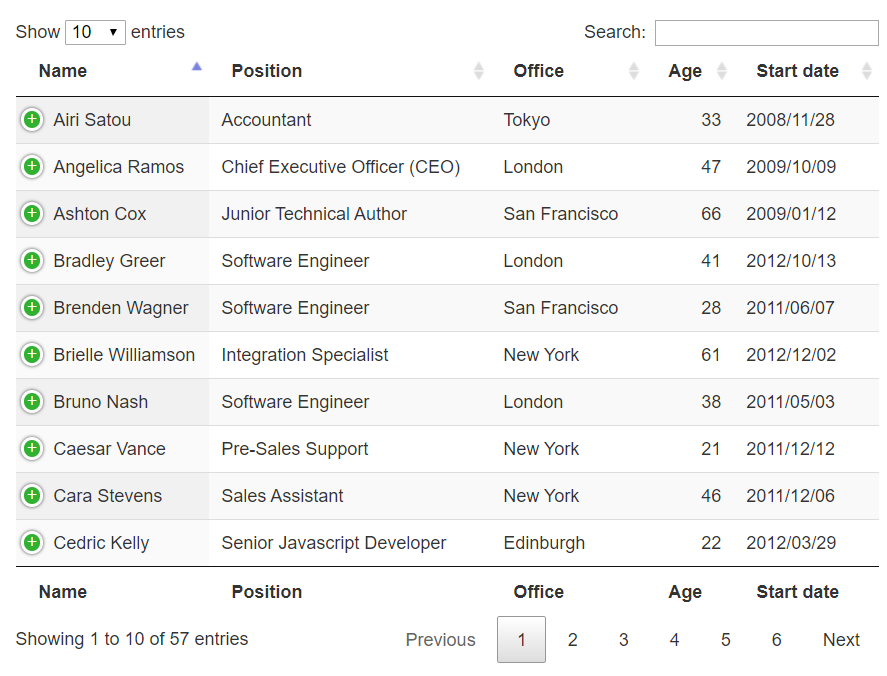
Task: Expand the Caesar Vance row
Action: pyautogui.click(x=32, y=449)
